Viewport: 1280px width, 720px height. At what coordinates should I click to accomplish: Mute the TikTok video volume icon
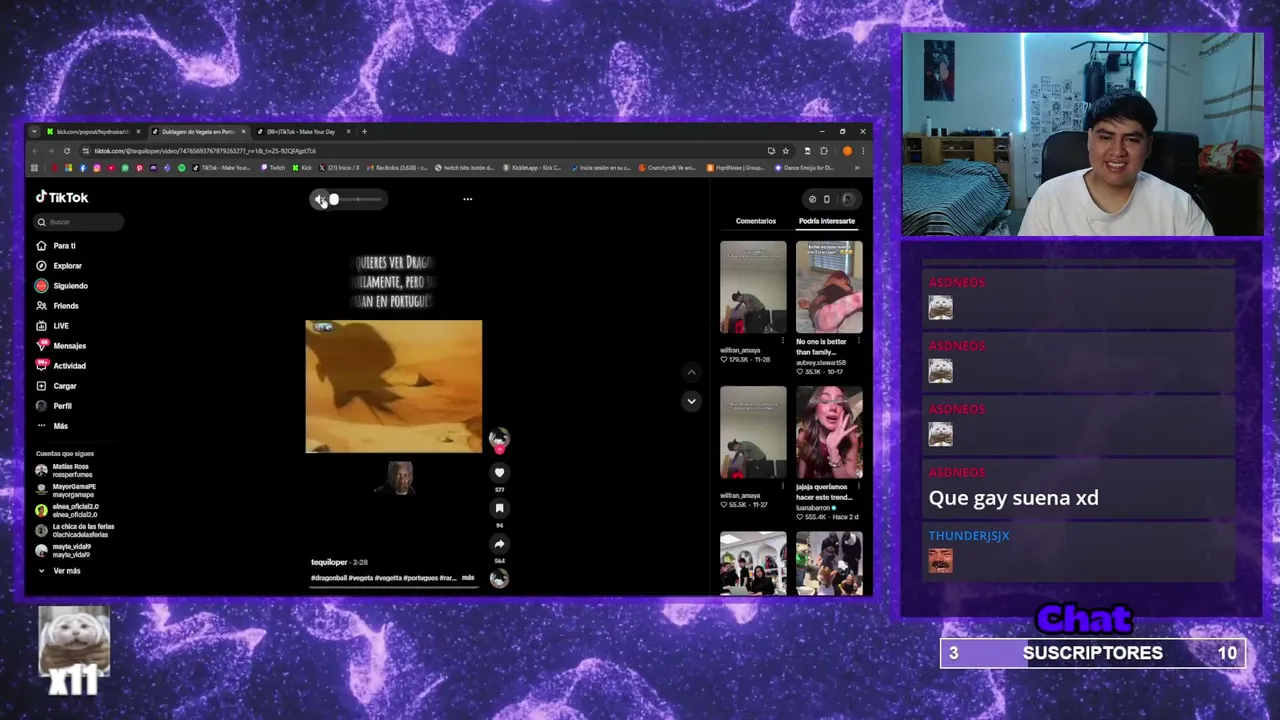point(320,199)
